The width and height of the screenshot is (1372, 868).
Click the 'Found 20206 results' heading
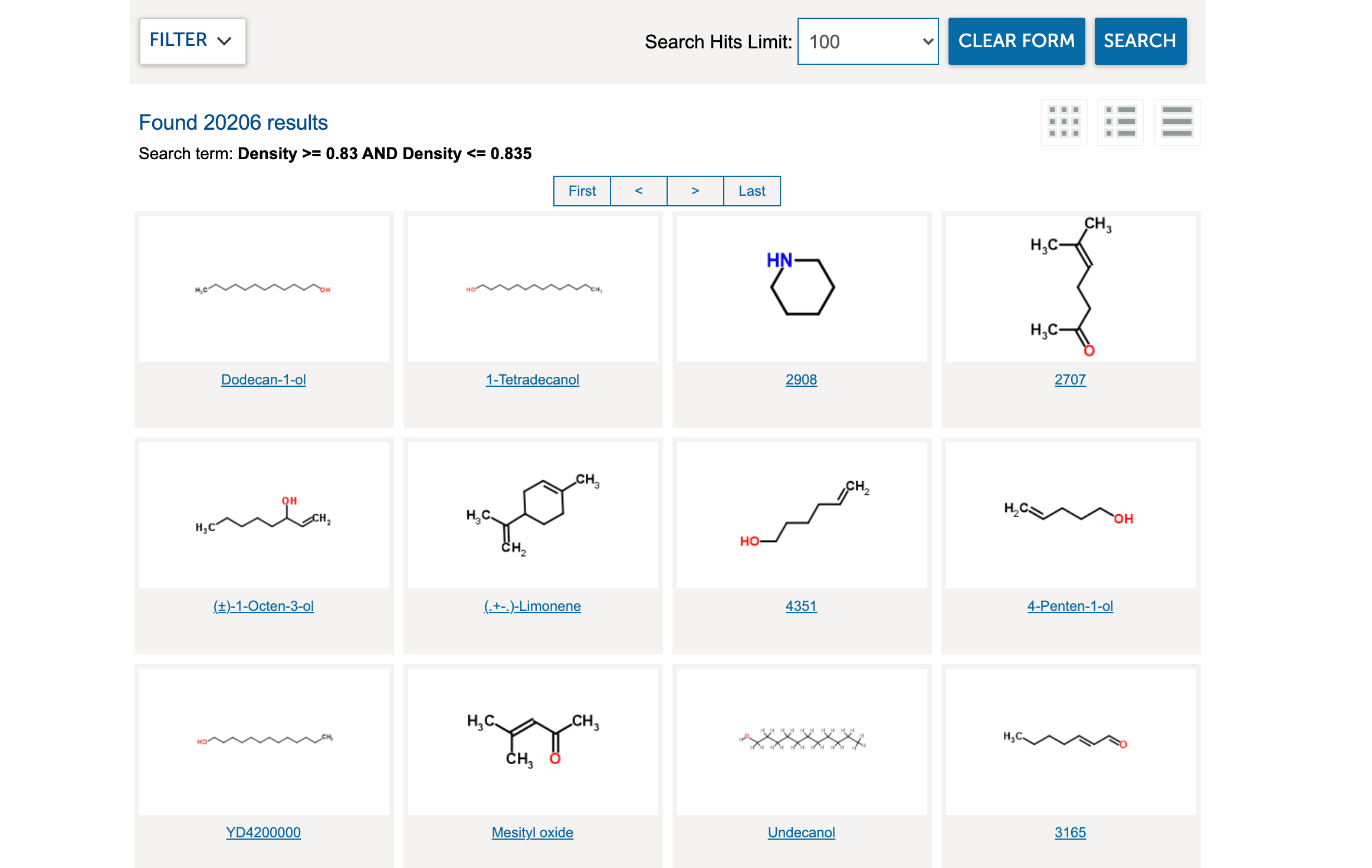tap(233, 123)
